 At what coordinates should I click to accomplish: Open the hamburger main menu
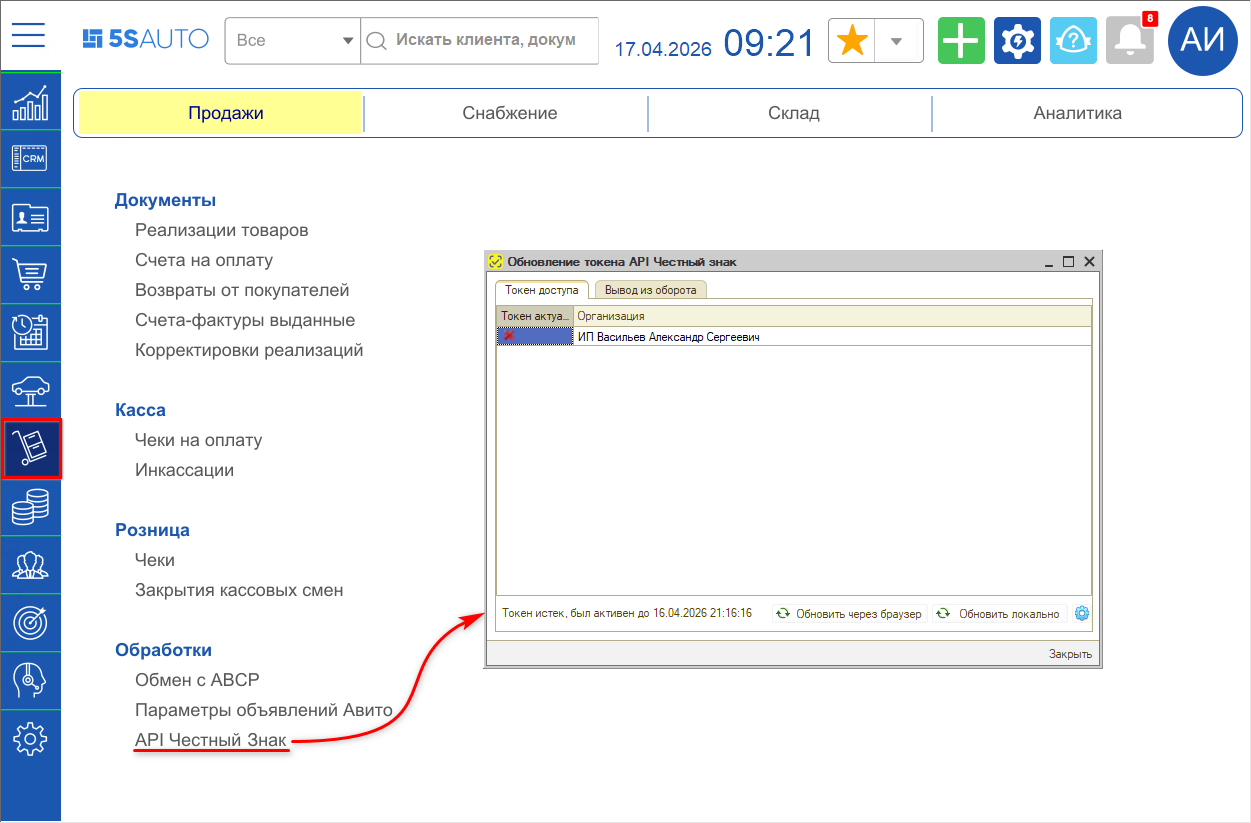29,35
